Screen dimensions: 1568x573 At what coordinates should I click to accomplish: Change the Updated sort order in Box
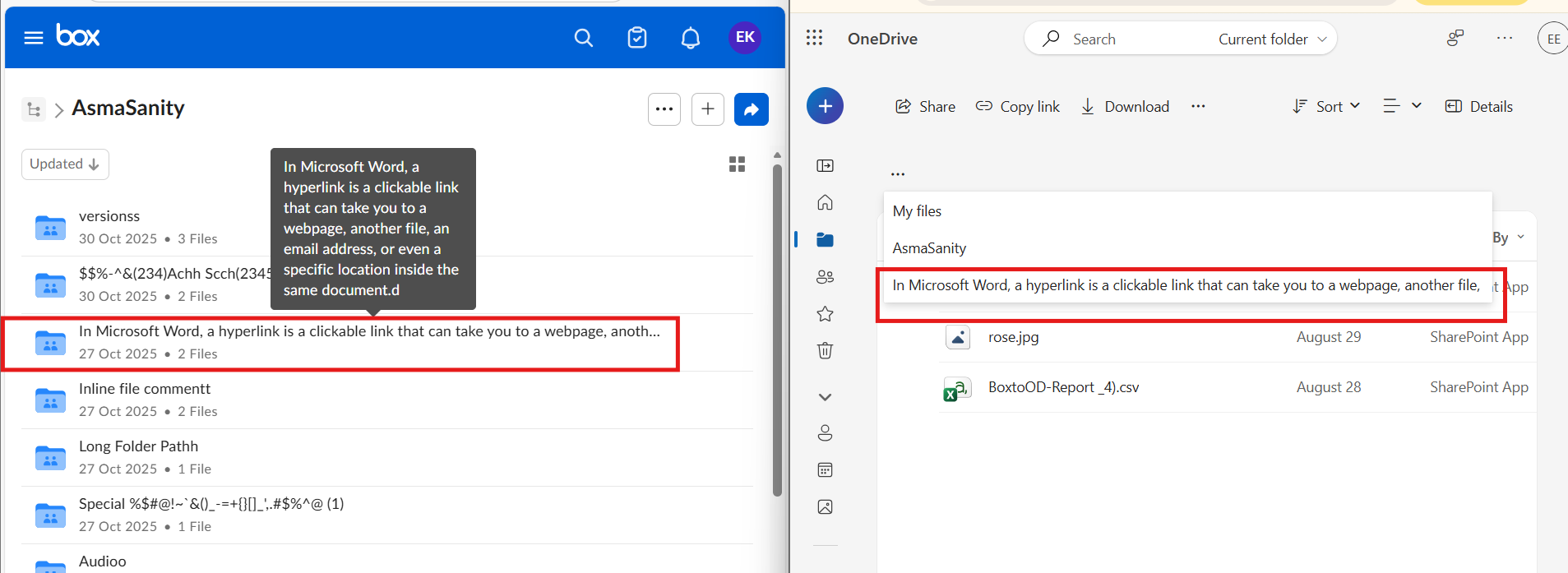tap(65, 164)
